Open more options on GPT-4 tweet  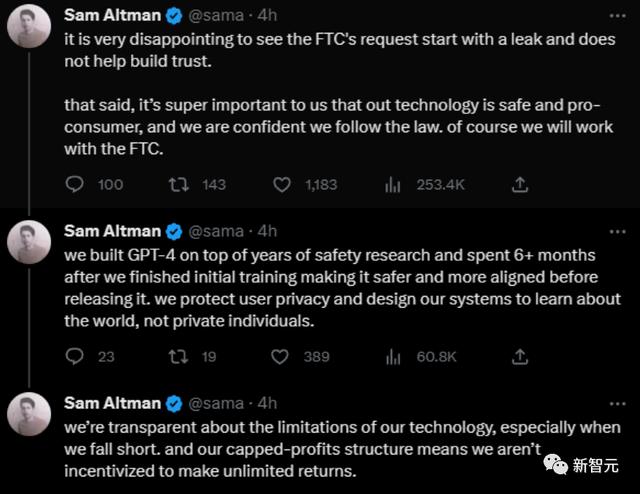[611, 231]
